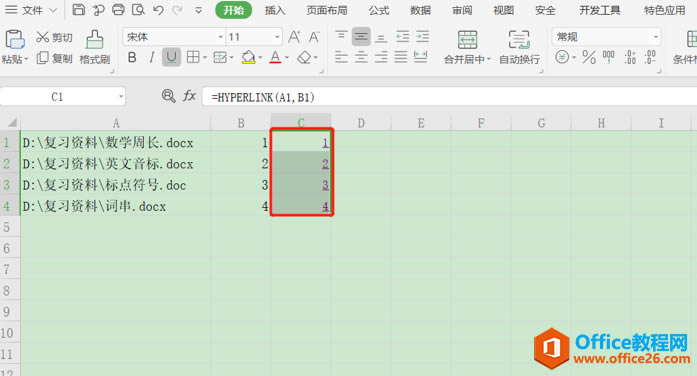Open the File menu
This screenshot has width=697, height=376.
click(x=31, y=10)
